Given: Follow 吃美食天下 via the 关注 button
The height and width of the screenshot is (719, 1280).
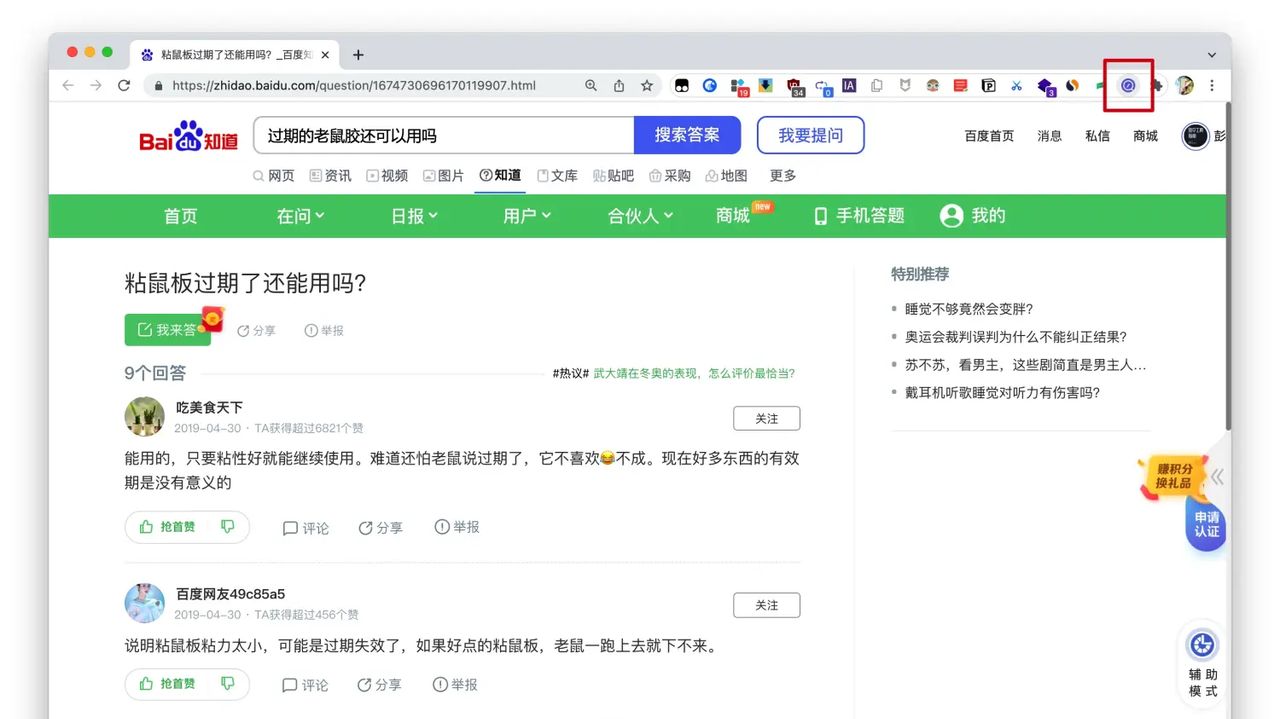Looking at the screenshot, I should point(766,418).
